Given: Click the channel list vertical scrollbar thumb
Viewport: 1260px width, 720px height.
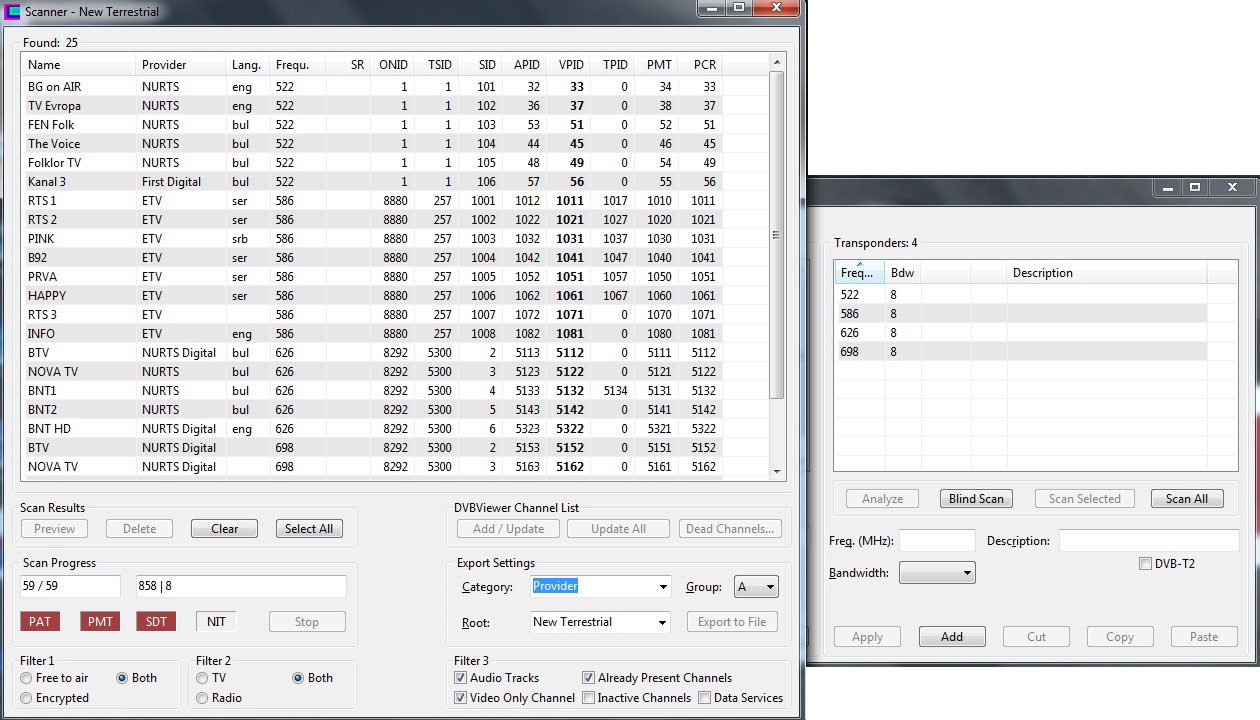Looking at the screenshot, I should (777, 235).
